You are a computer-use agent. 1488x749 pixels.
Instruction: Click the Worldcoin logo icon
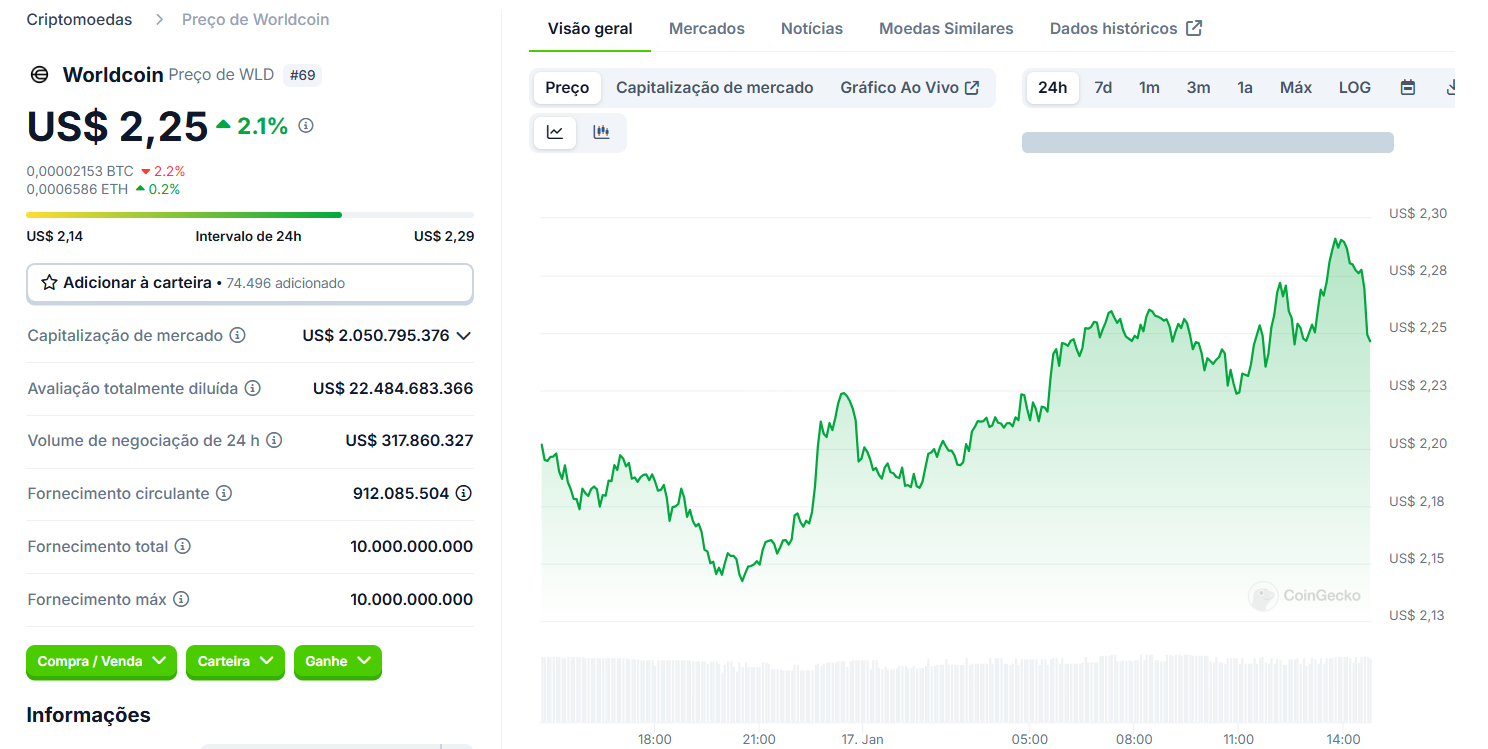pyautogui.click(x=39, y=75)
